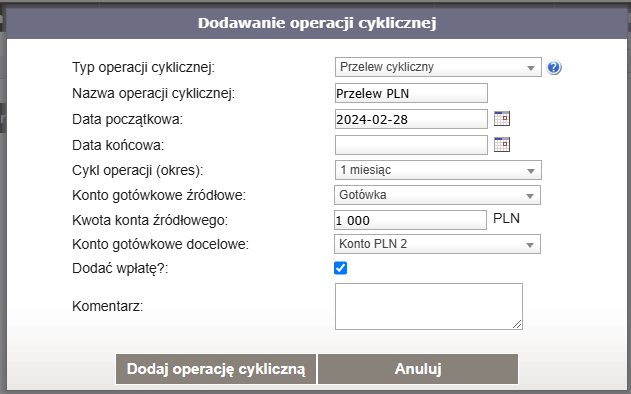Click the Dodać wpłatę? label text
Screen dimensions: 631x394
pyautogui.click(x=120, y=268)
